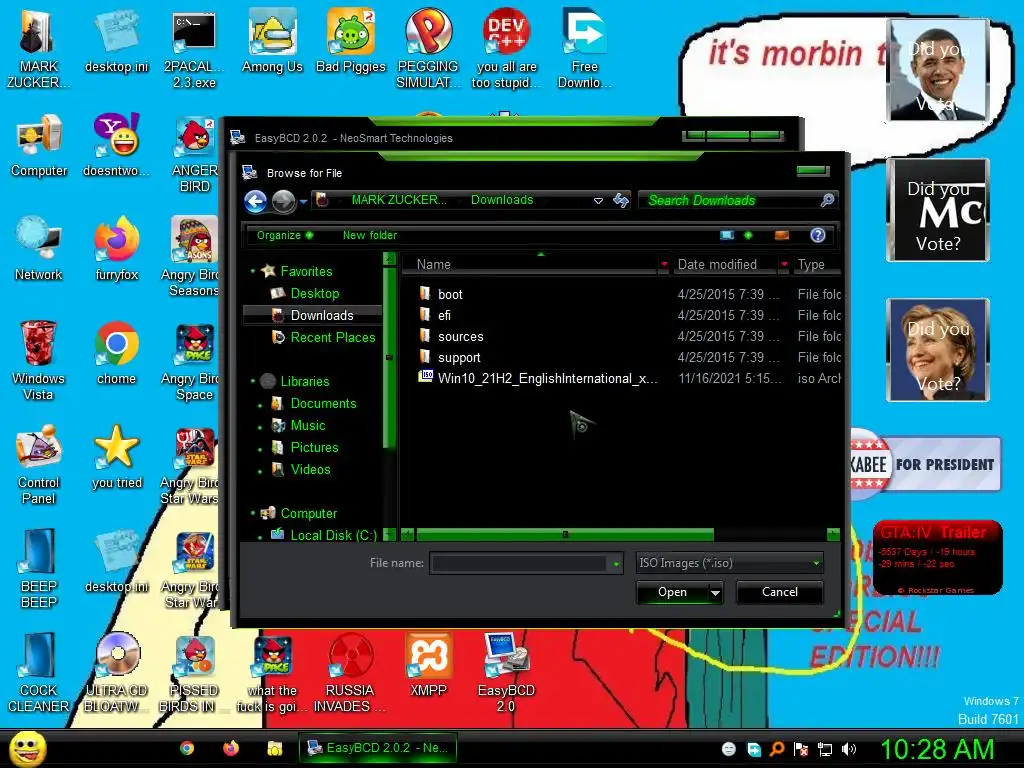Image resolution: width=1024 pixels, height=768 pixels.
Task: Click the Forward arrow in Browse dialog
Action: [283, 201]
